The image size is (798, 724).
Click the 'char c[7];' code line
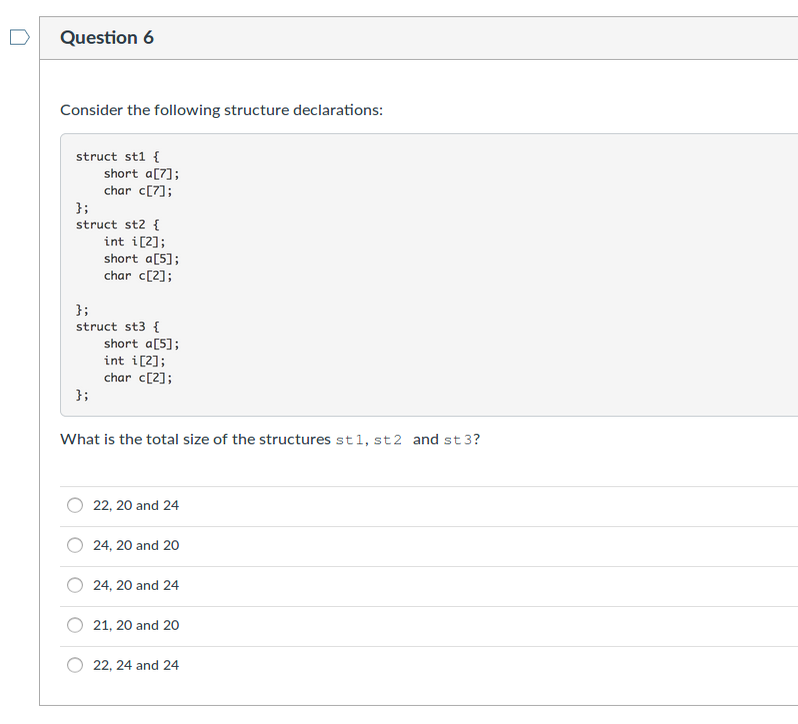[138, 191]
